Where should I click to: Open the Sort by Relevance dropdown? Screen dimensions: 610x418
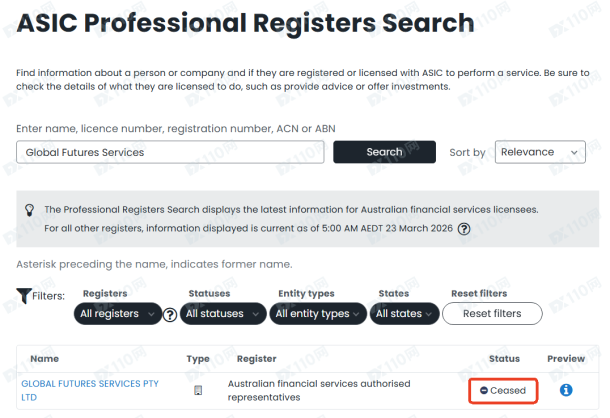[540, 152]
